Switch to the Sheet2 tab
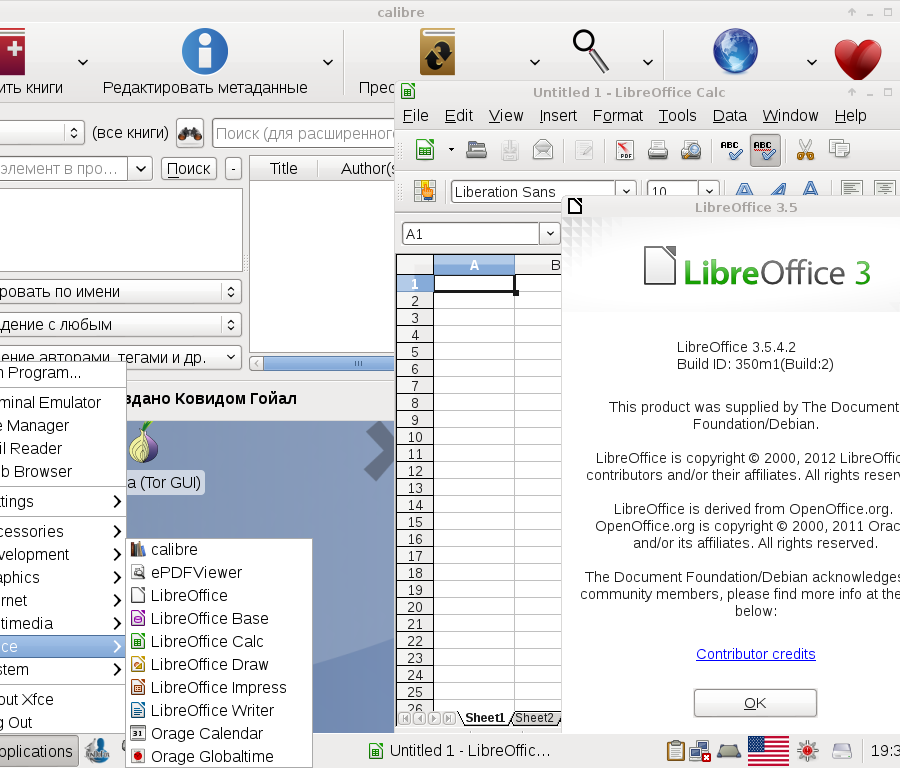Screen dimensions: 900x768 tap(534, 718)
